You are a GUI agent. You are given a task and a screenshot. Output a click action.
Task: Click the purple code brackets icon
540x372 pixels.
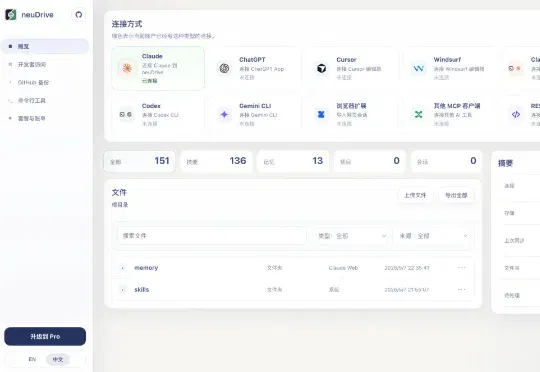coord(516,114)
